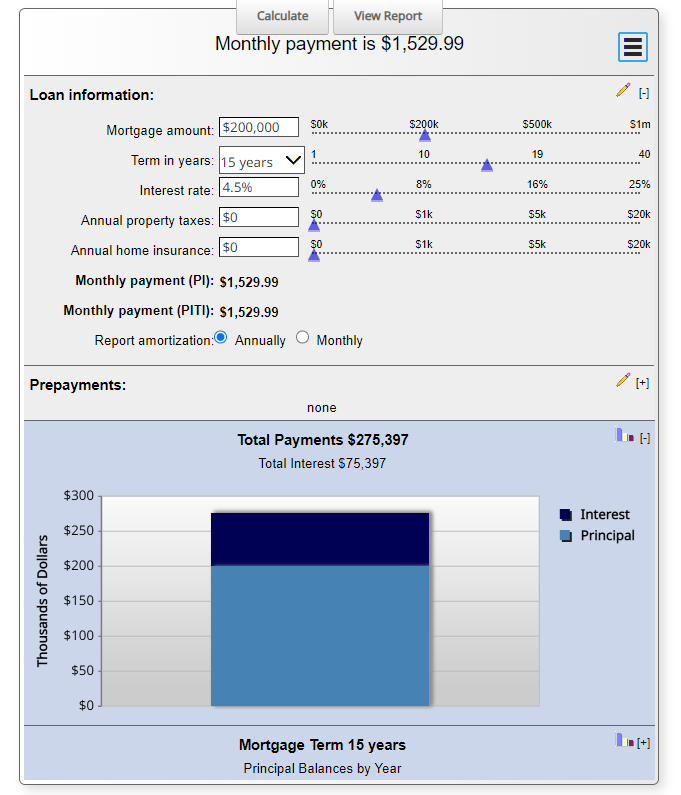Click the Principal legend color square

coord(566,536)
